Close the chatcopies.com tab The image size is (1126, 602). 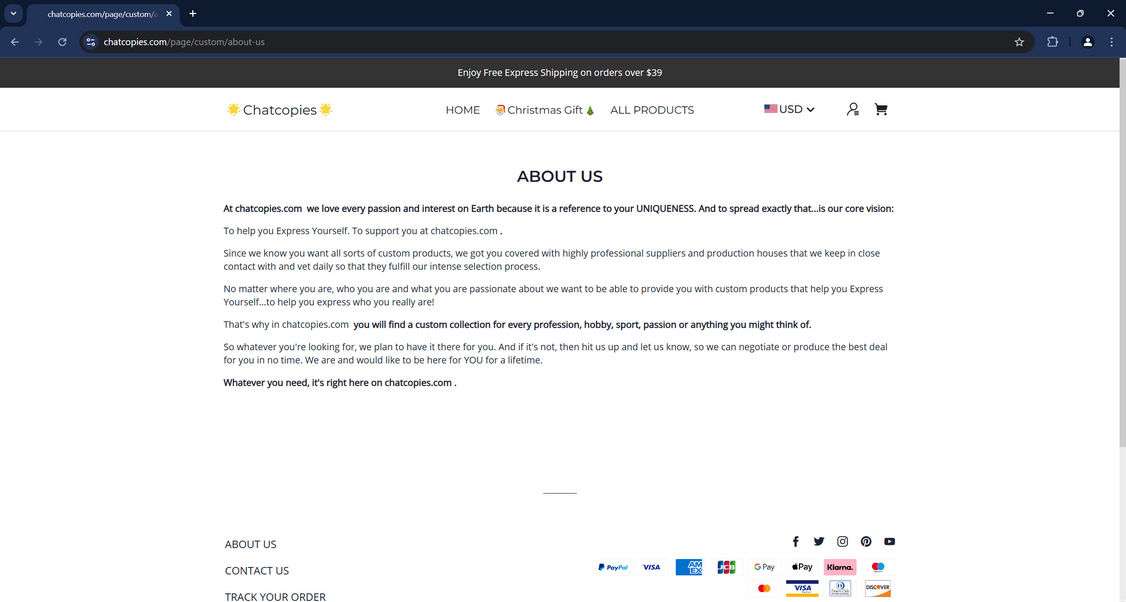169,14
